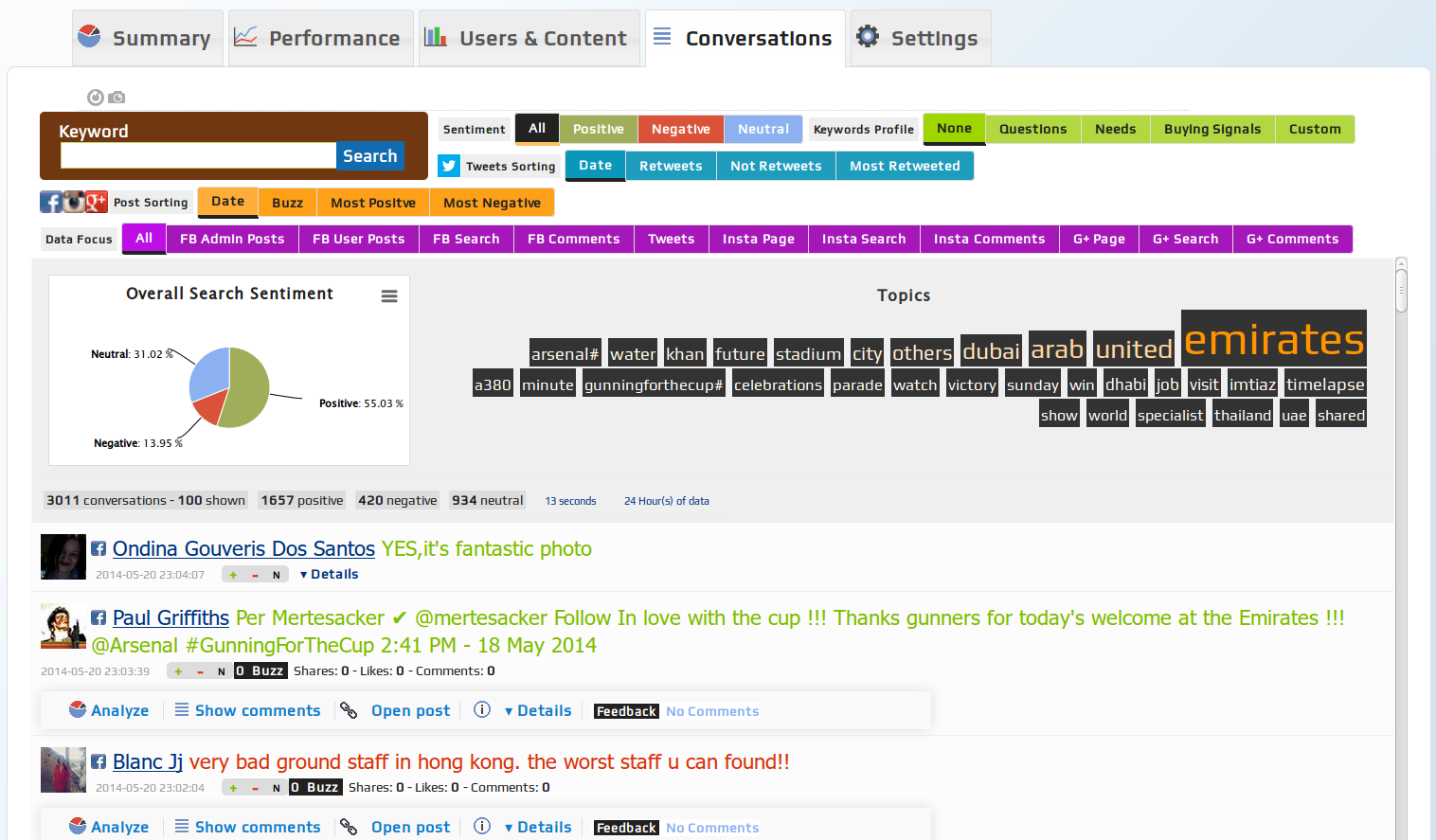Click the vertical scrollbar thumb of results panel
This screenshot has width=1436, height=840.
point(1401,290)
